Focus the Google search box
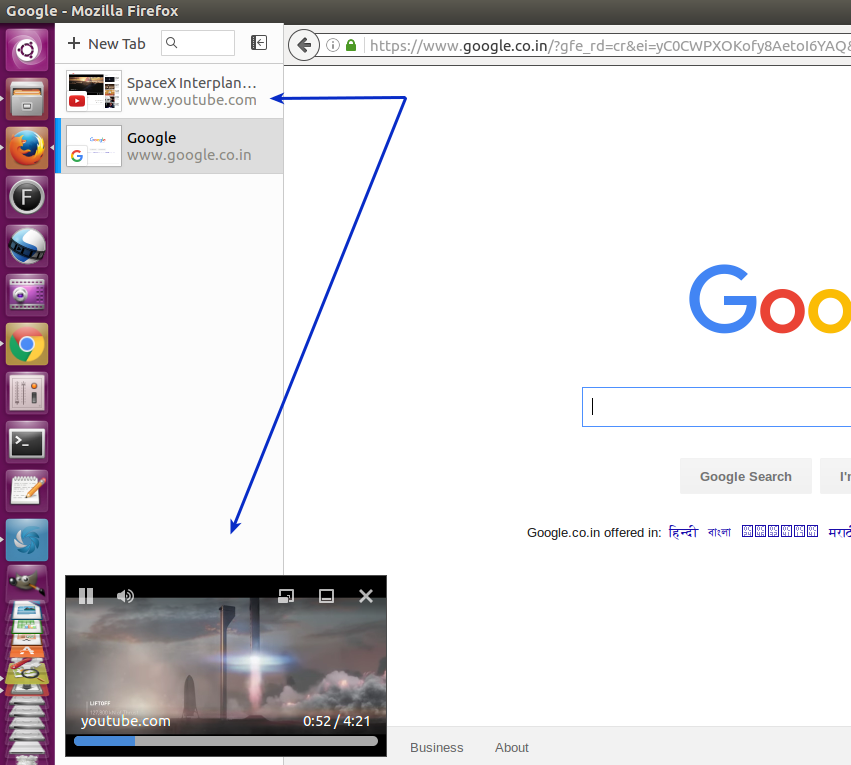The image size is (851, 765). coord(716,407)
